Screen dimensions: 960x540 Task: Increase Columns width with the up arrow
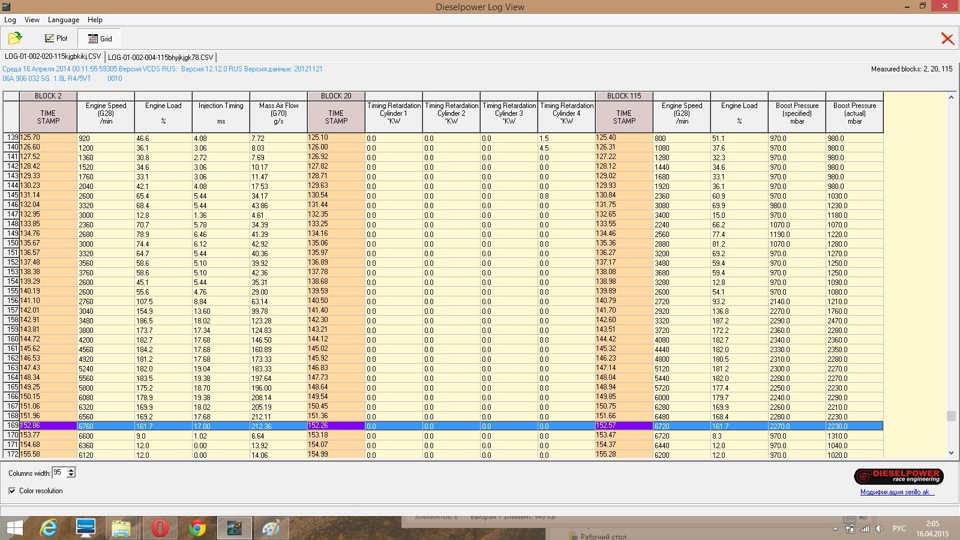click(x=71, y=468)
